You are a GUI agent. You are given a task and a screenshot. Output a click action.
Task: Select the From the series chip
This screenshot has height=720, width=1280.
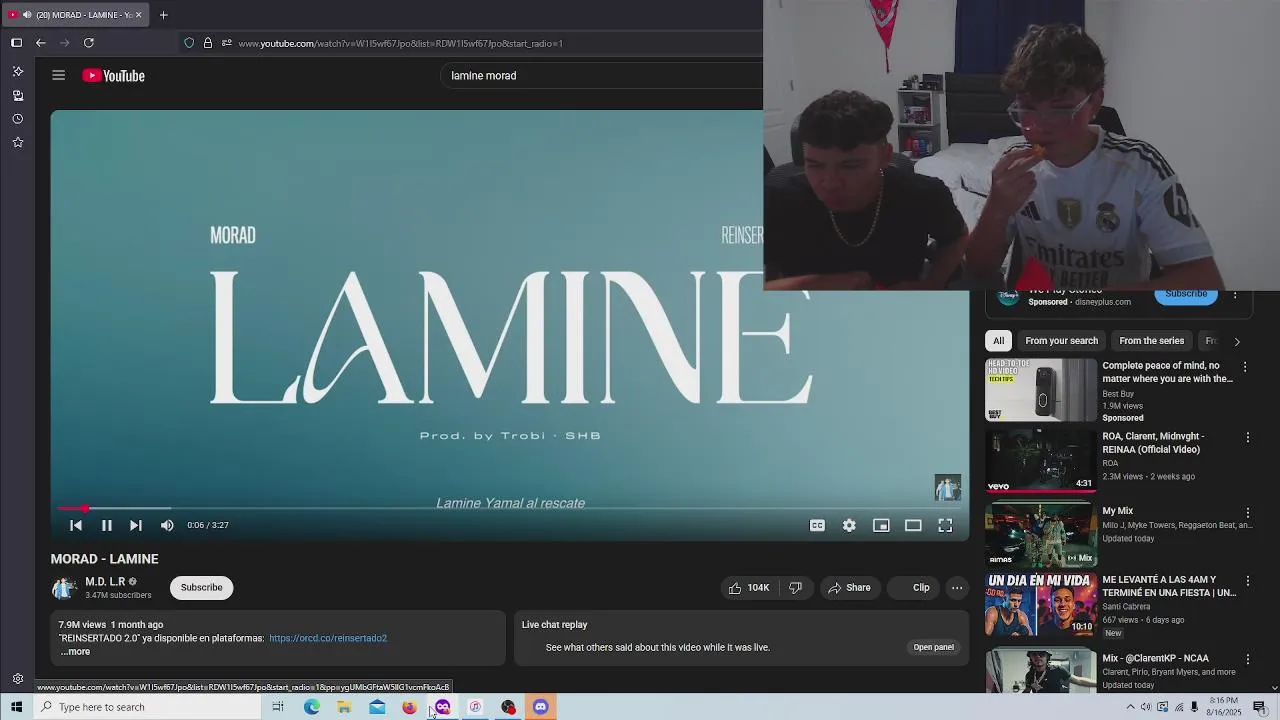[1151, 341]
